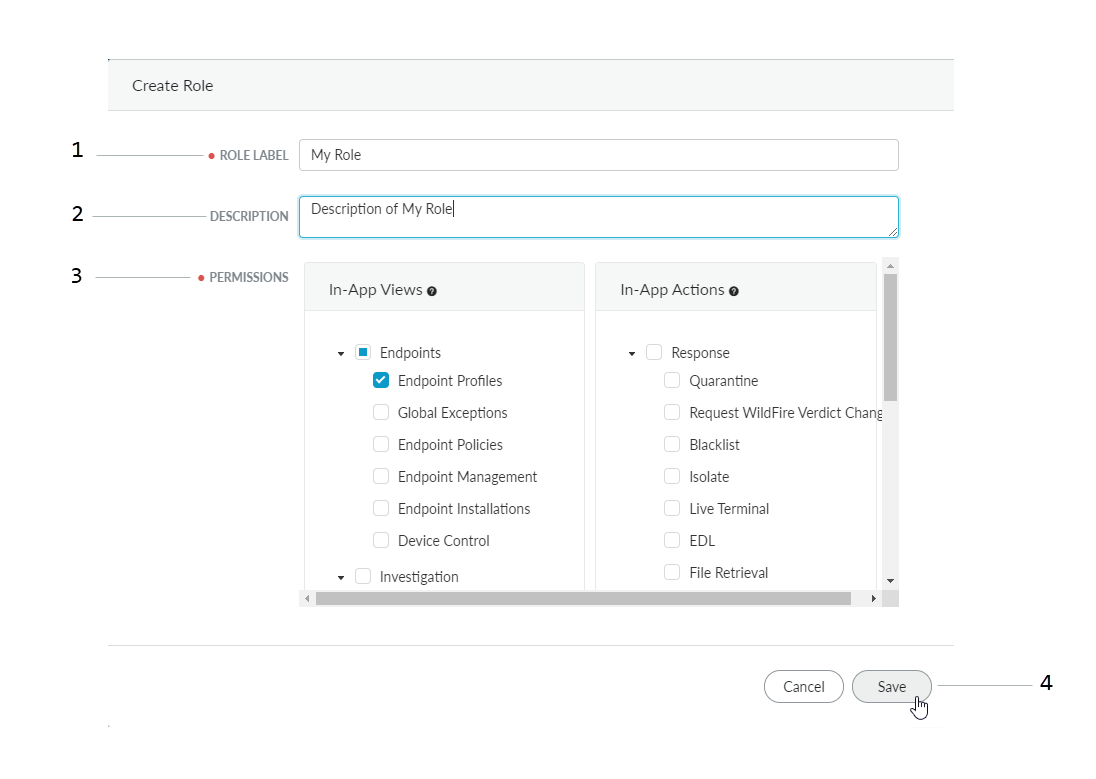1096x779 pixels.
Task: Click the vertical scrollbar down arrow
Action: (x=890, y=580)
